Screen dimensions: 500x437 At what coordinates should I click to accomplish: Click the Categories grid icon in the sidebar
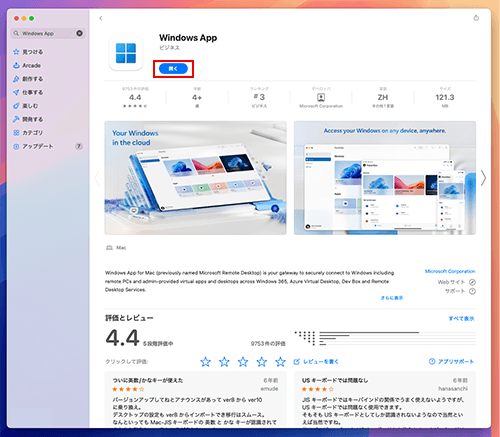[16, 133]
